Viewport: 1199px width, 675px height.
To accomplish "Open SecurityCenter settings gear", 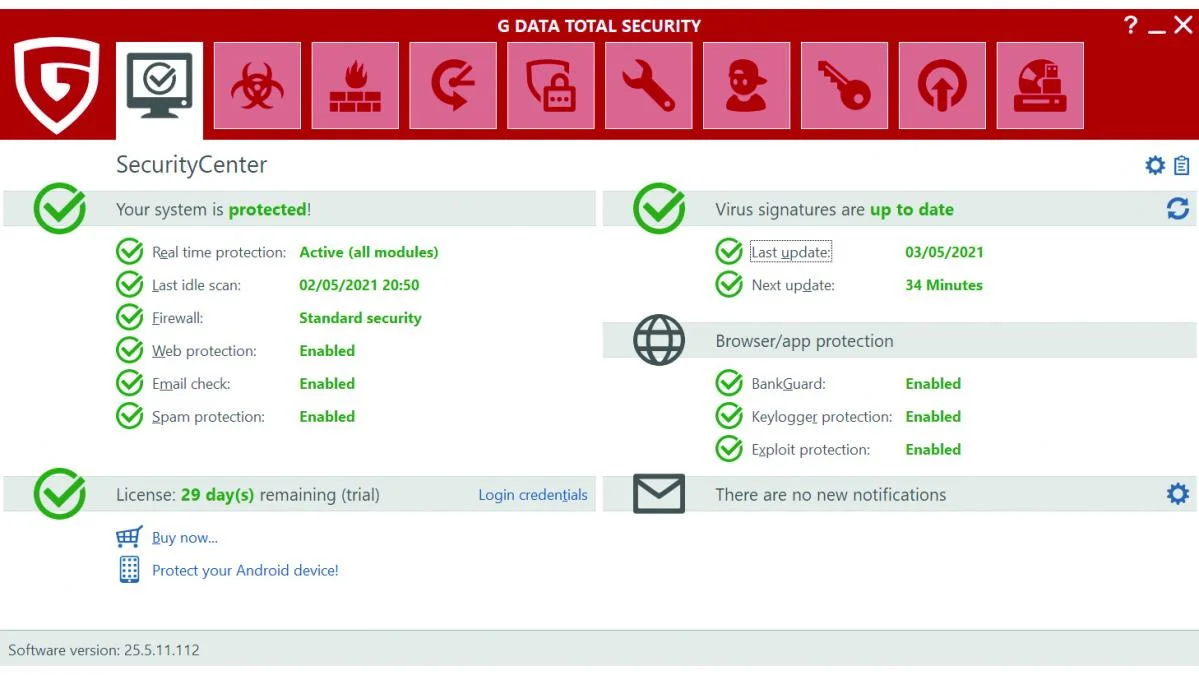I will [x=1155, y=165].
